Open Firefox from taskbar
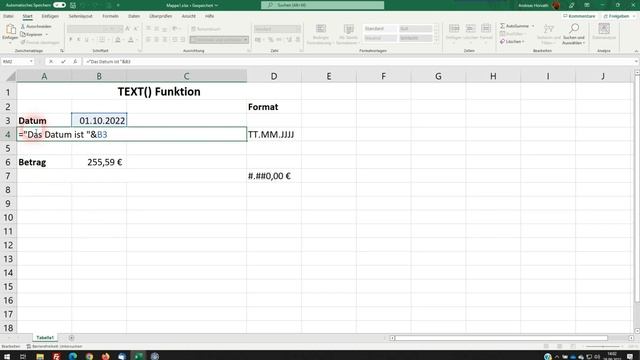 click(x=106, y=356)
